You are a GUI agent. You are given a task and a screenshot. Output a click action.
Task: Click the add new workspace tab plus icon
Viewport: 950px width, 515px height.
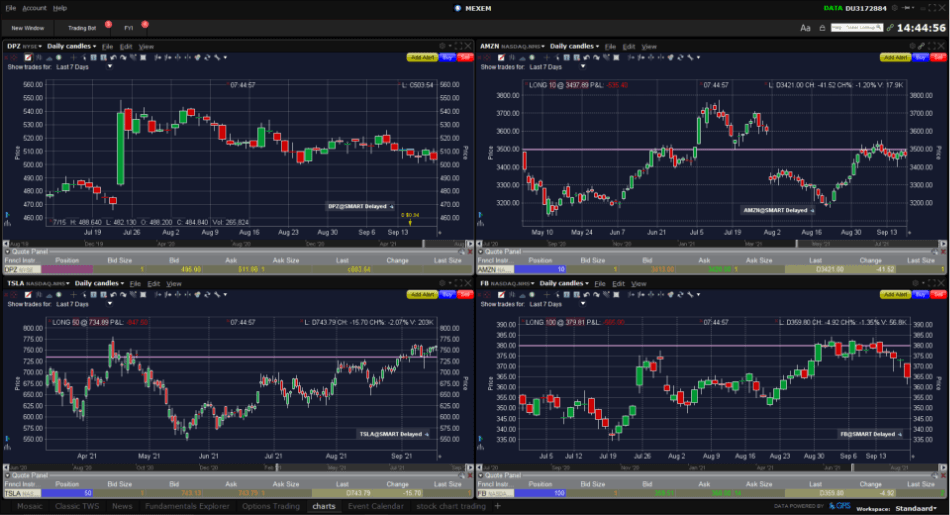(496, 506)
